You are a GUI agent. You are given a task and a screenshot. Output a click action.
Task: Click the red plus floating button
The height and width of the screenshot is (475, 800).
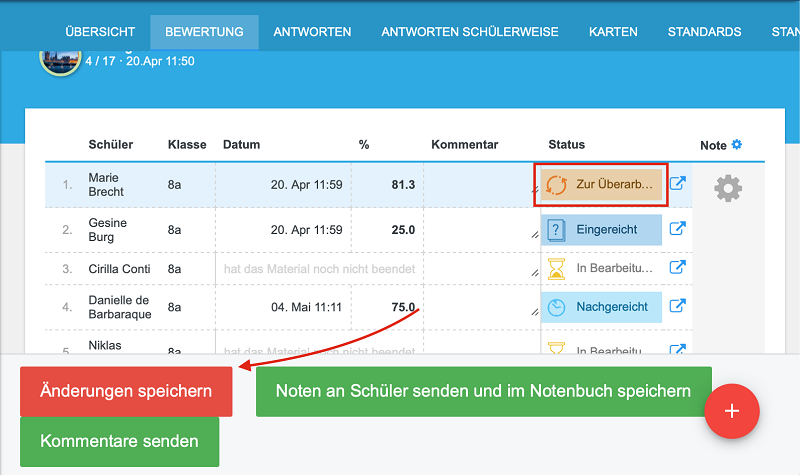click(732, 411)
